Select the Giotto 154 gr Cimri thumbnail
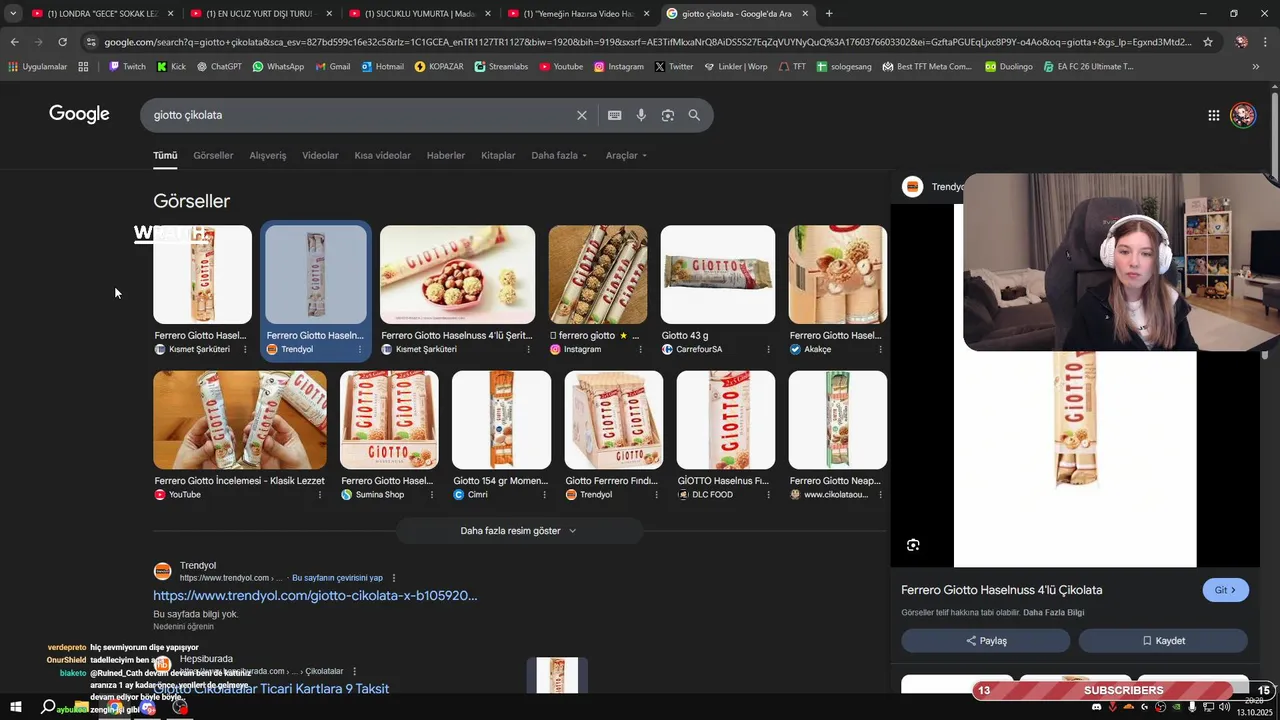This screenshot has height=720, width=1280. point(501,420)
